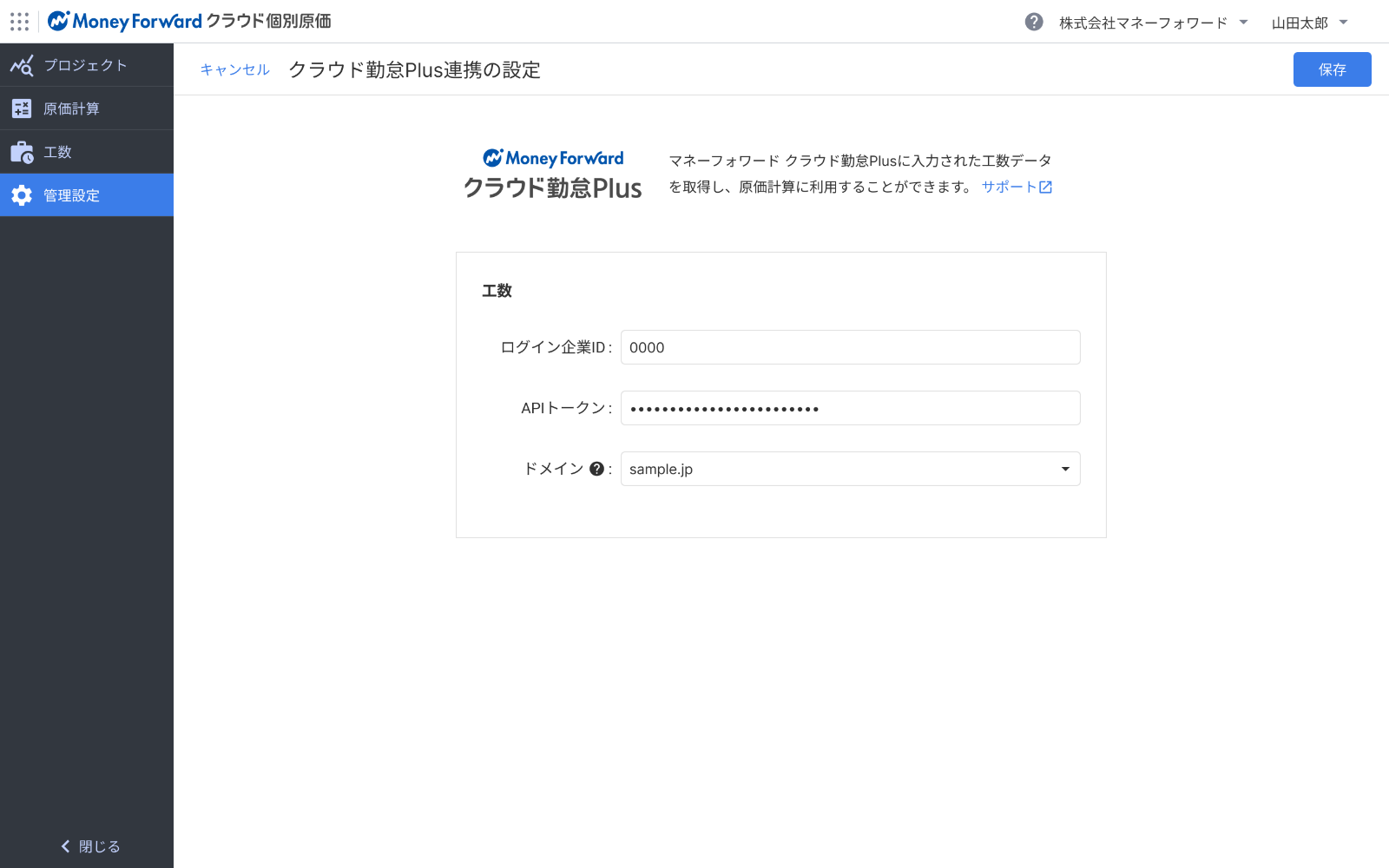Image resolution: width=1389 pixels, height=868 pixels.
Task: Focus the ログイン企業ID input field
Action: [851, 347]
